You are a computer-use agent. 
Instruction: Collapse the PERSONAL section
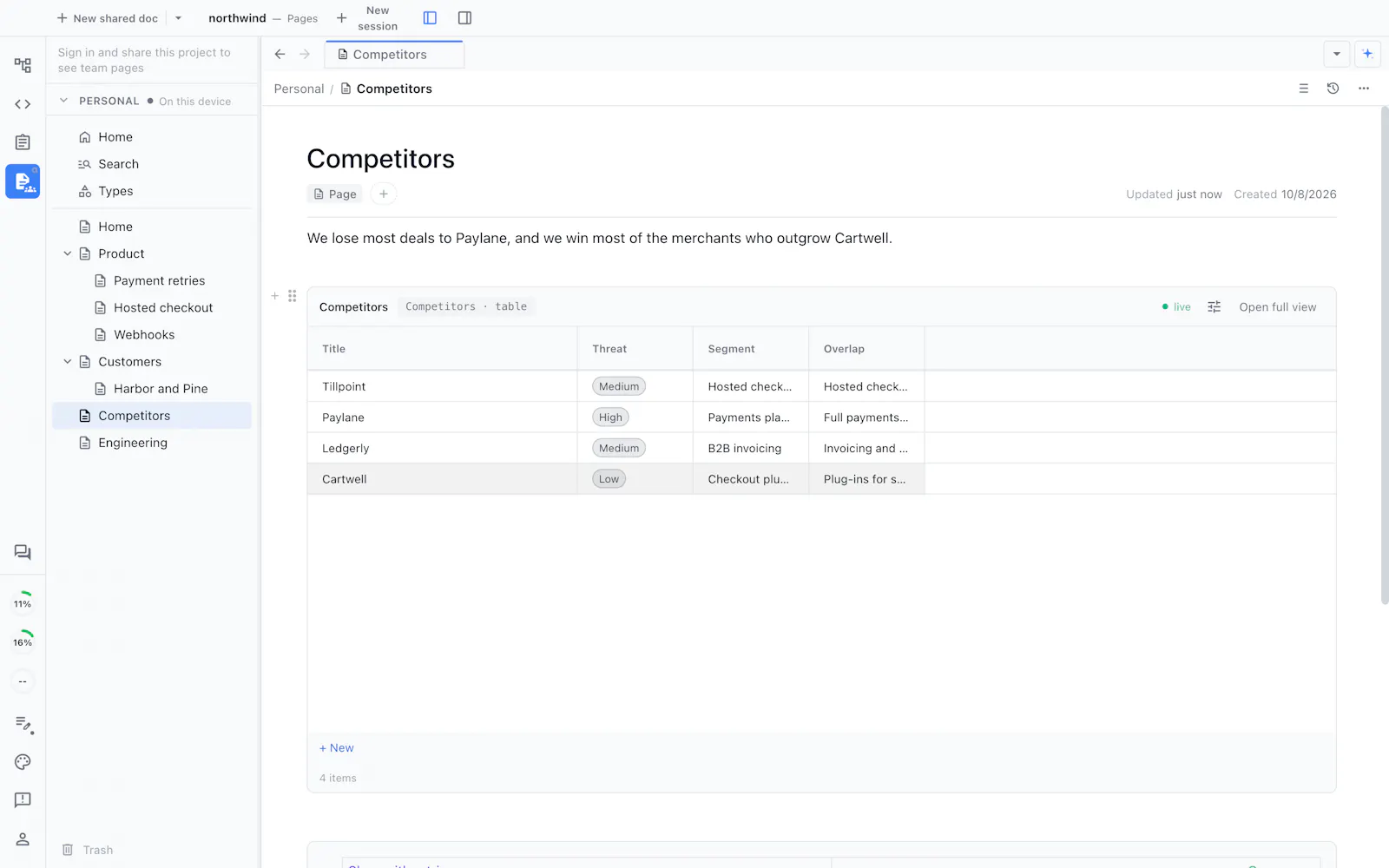63,101
